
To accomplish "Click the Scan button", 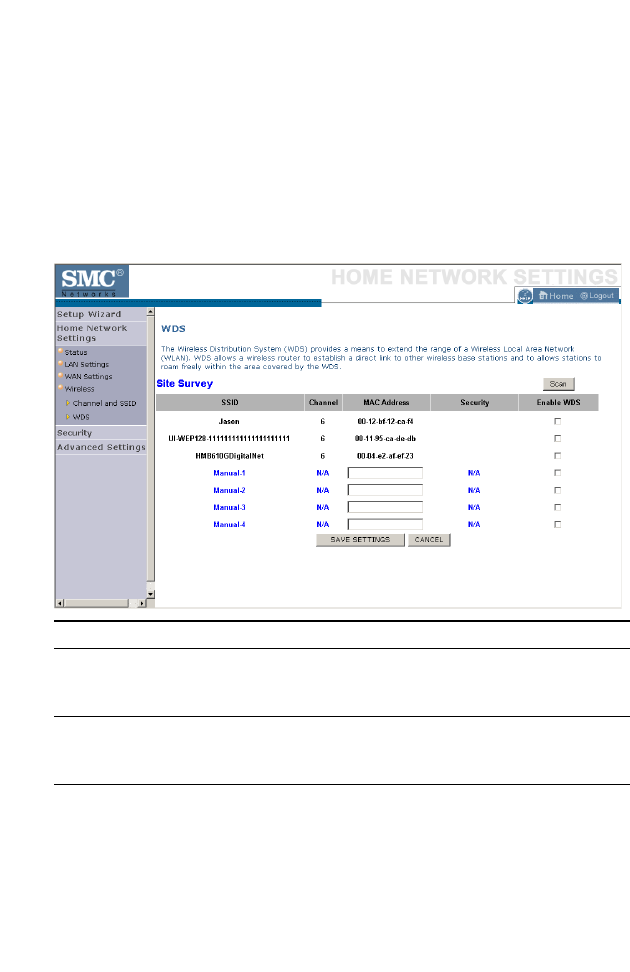I will click(558, 384).
